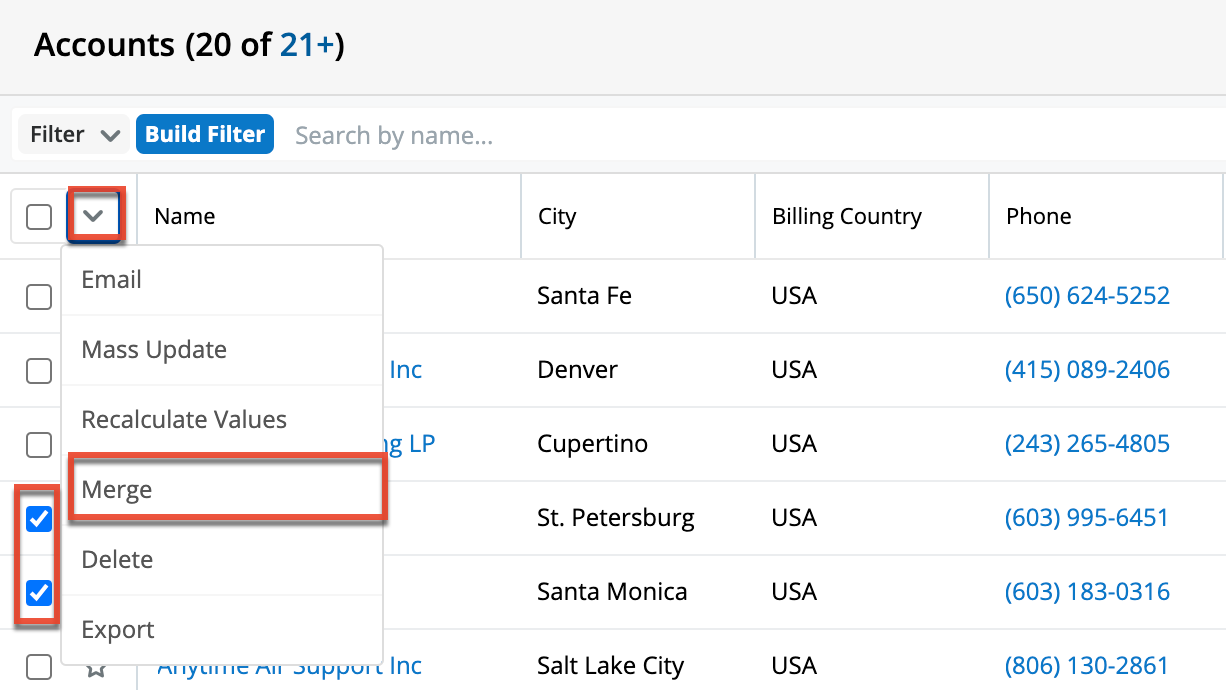Image resolution: width=1226 pixels, height=690 pixels.
Task: Favorite star icon for Salt Lake City row
Action: click(96, 668)
